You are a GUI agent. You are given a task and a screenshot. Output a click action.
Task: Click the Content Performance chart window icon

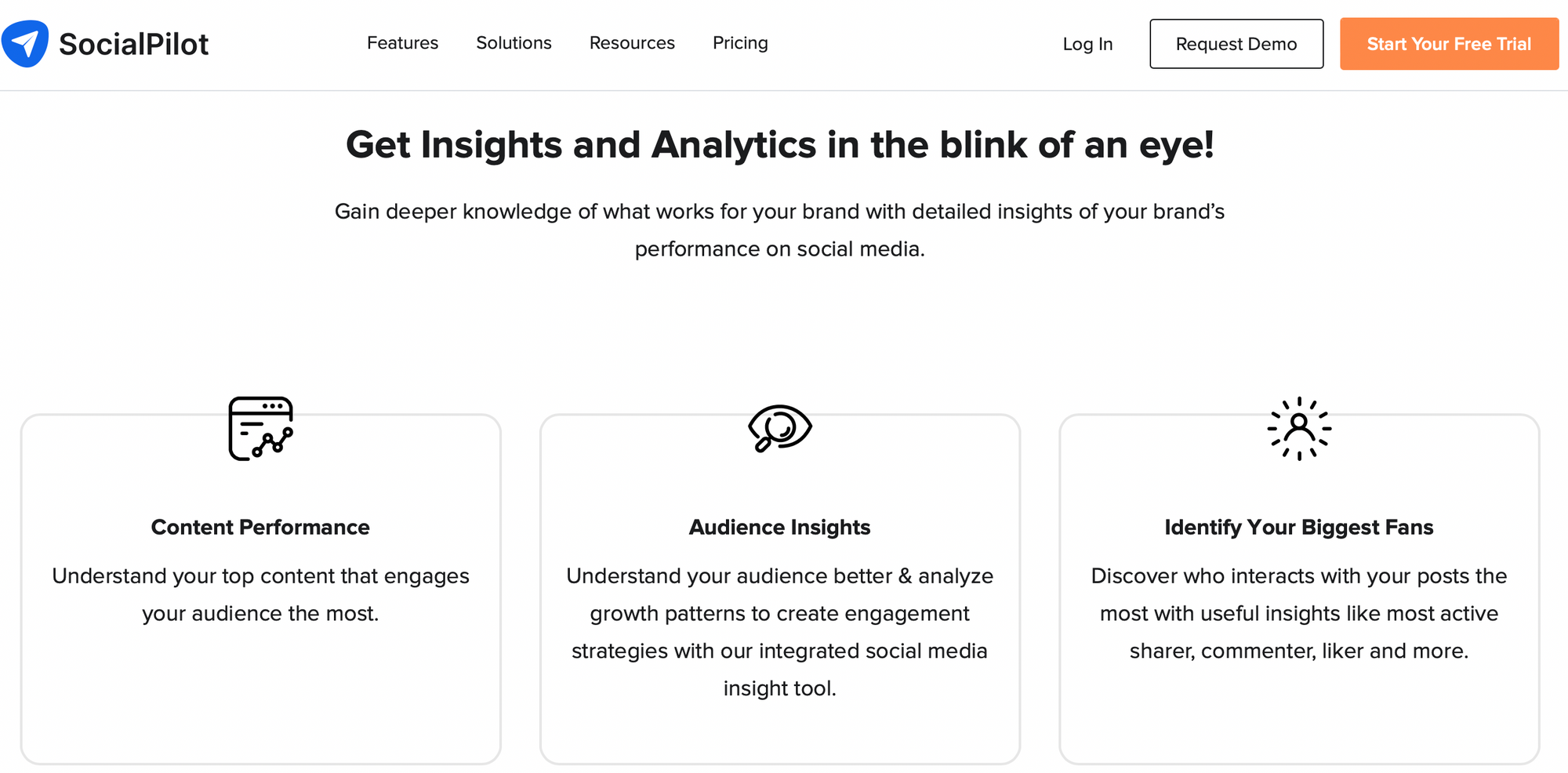pyautogui.click(x=261, y=428)
